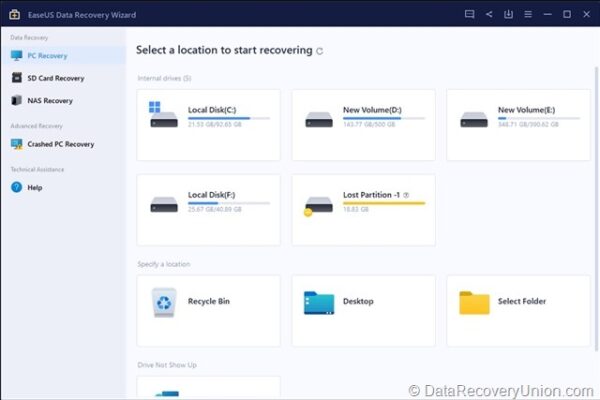
Task: Click the info icon beside Lost Partition -1
Action: point(407,196)
